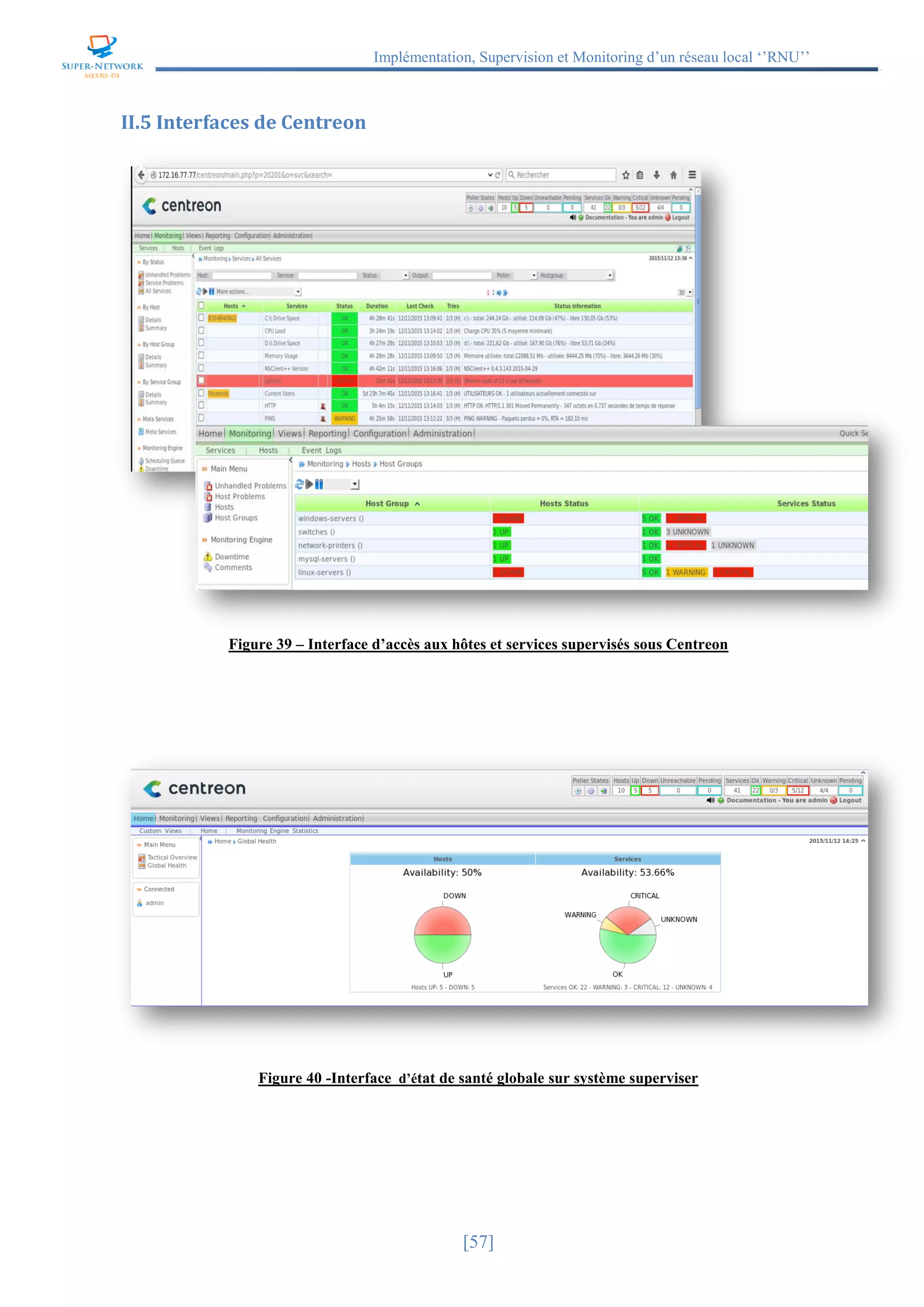Collapse the header using the caret next to 2015/11/12 14:25
Viewport: 924px width, 1307px height.
pos(863,841)
